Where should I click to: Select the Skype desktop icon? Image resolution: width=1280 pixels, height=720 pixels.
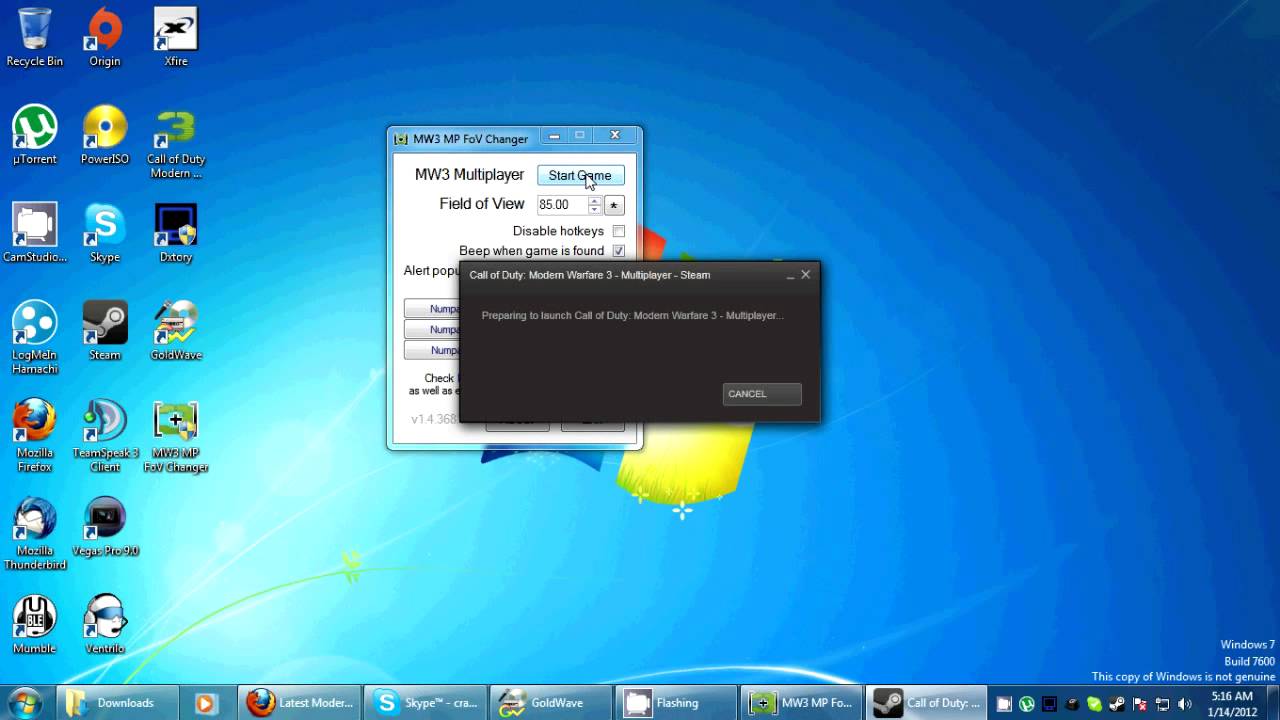[x=104, y=233]
